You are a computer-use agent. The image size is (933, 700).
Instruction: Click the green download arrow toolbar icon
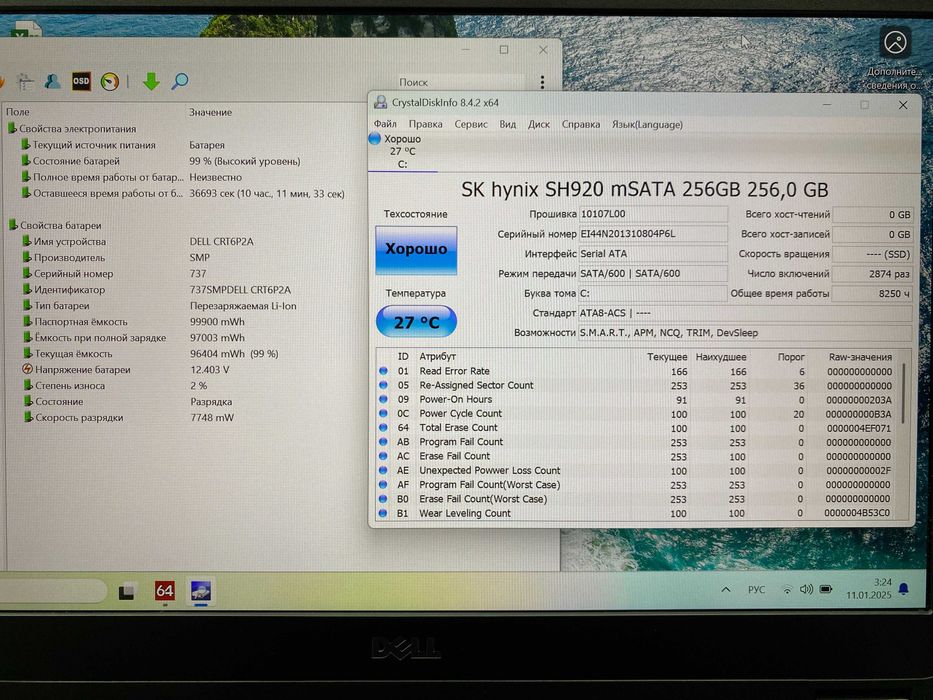click(x=151, y=81)
